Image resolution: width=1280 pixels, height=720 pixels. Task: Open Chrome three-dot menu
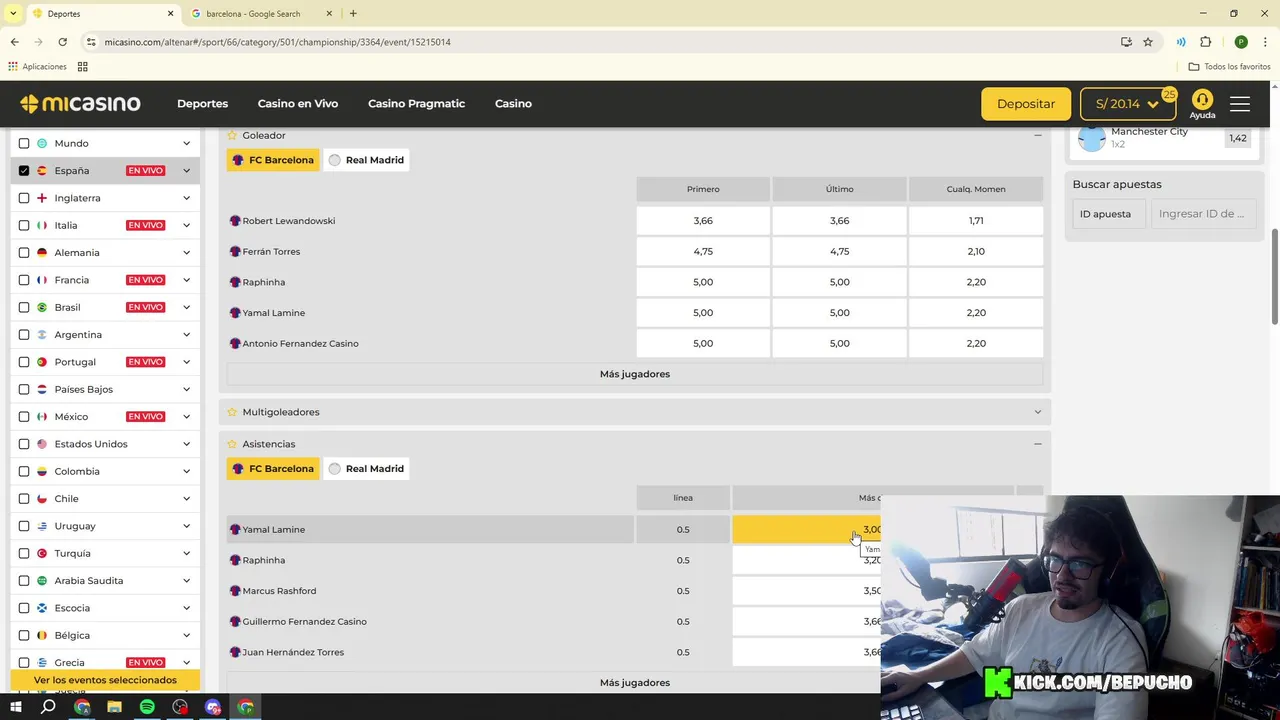[x=1265, y=42]
